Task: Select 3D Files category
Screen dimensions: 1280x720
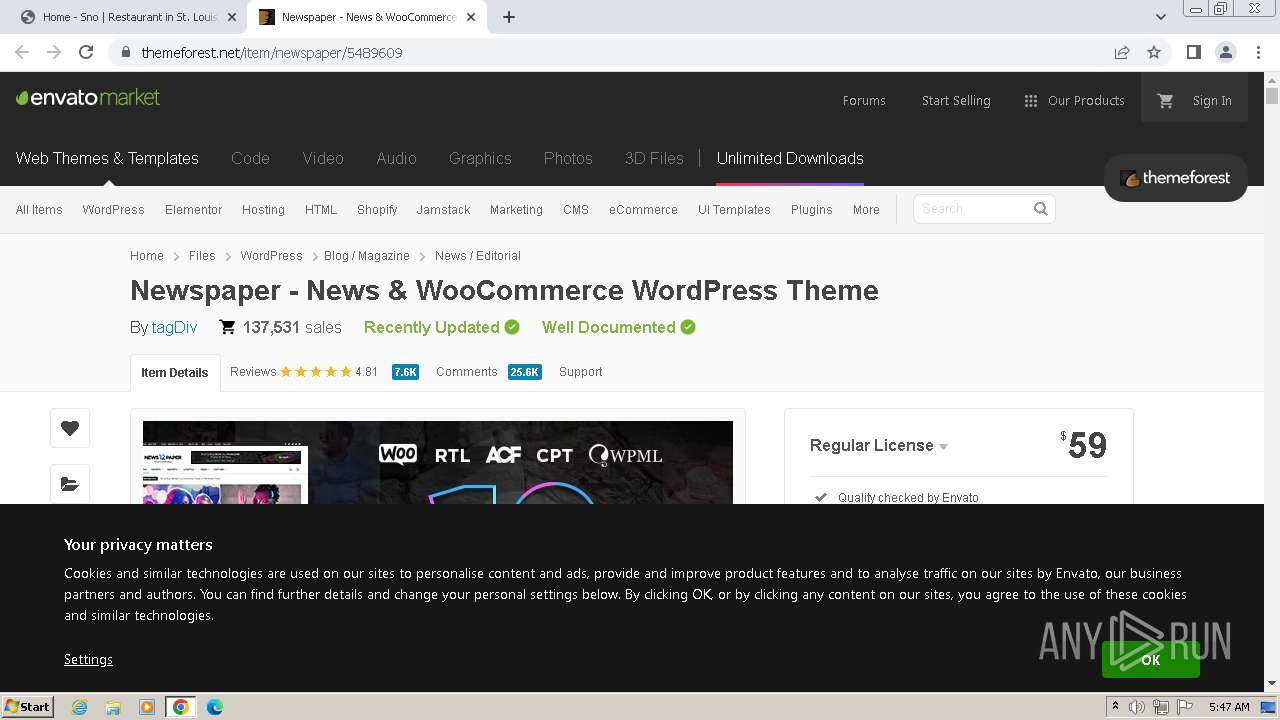Action: (x=654, y=158)
